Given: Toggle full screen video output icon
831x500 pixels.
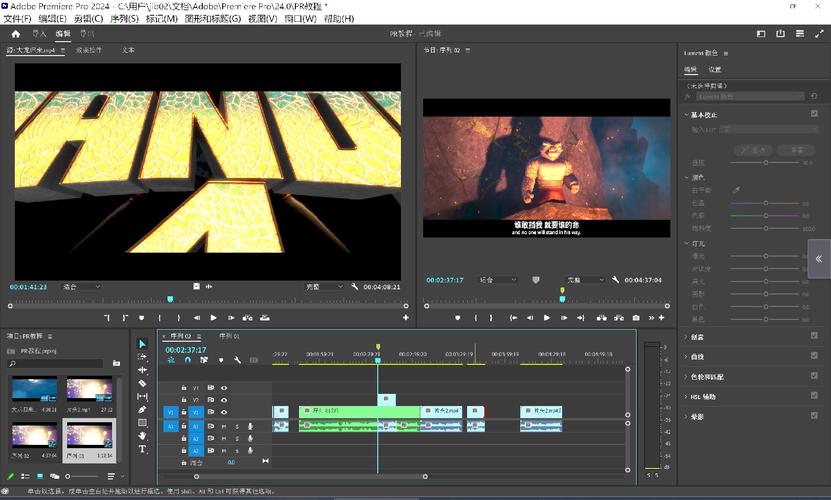Looking at the screenshot, I should (x=819, y=33).
